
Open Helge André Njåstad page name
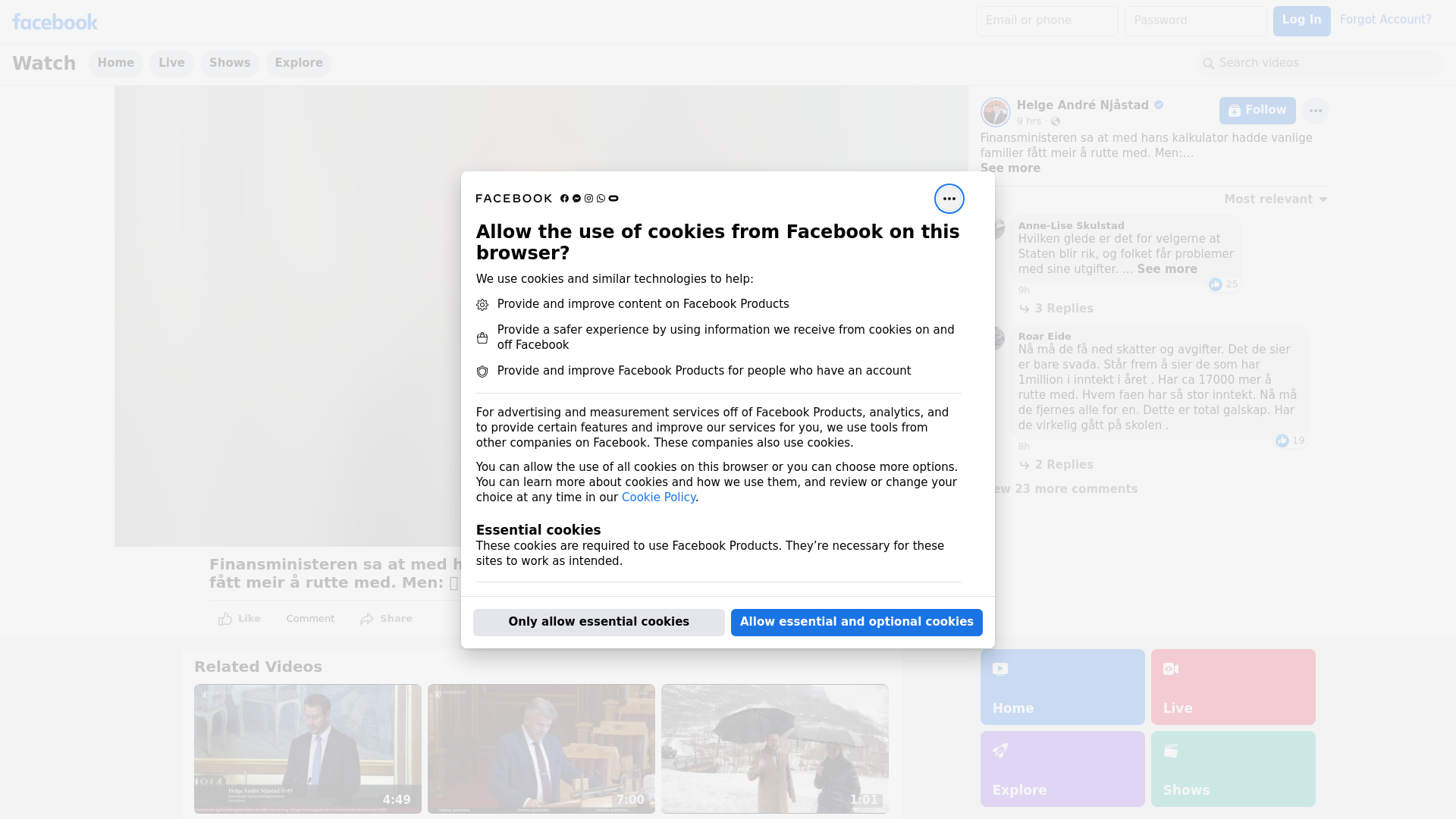(1082, 105)
